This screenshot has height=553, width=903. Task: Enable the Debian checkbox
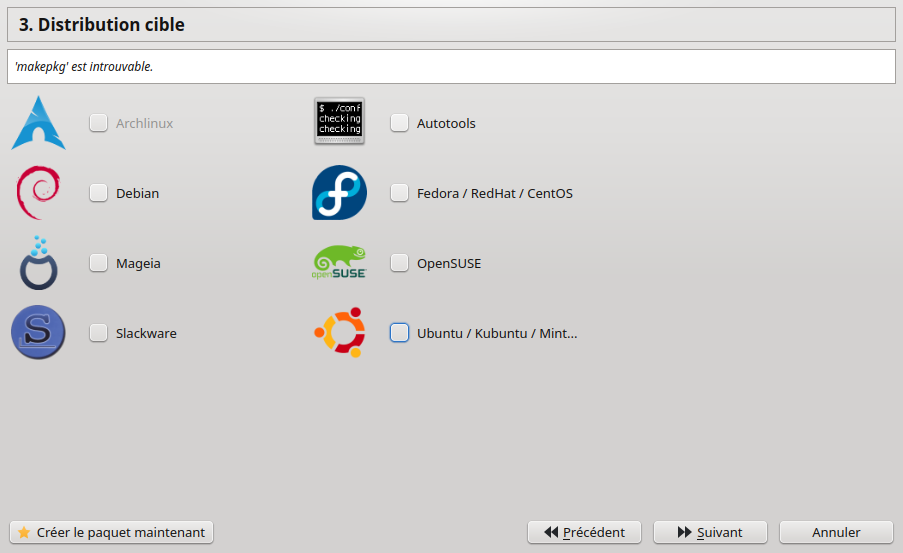pyautogui.click(x=98, y=192)
